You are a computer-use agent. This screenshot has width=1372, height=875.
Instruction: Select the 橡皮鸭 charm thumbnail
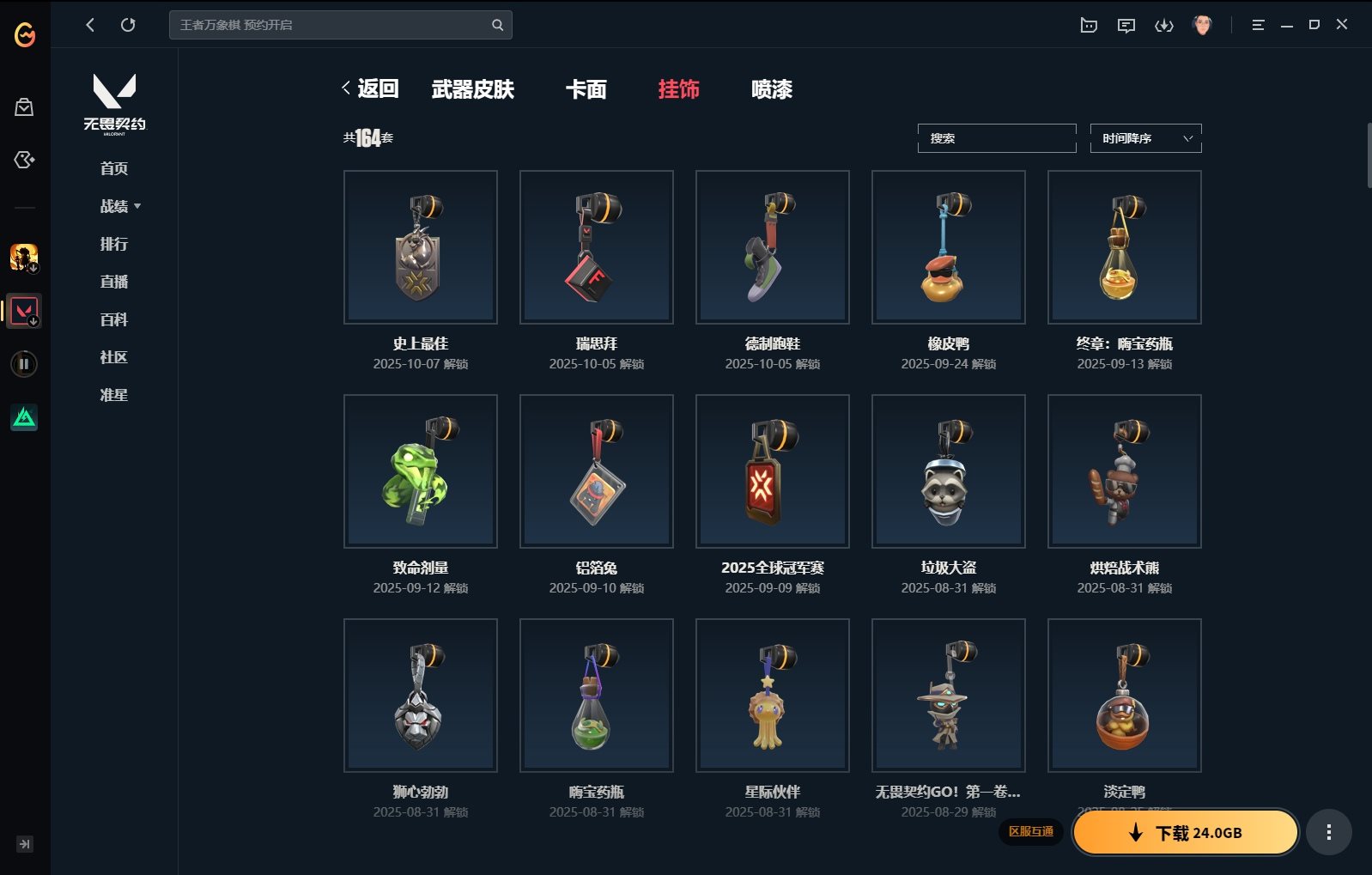(x=948, y=247)
